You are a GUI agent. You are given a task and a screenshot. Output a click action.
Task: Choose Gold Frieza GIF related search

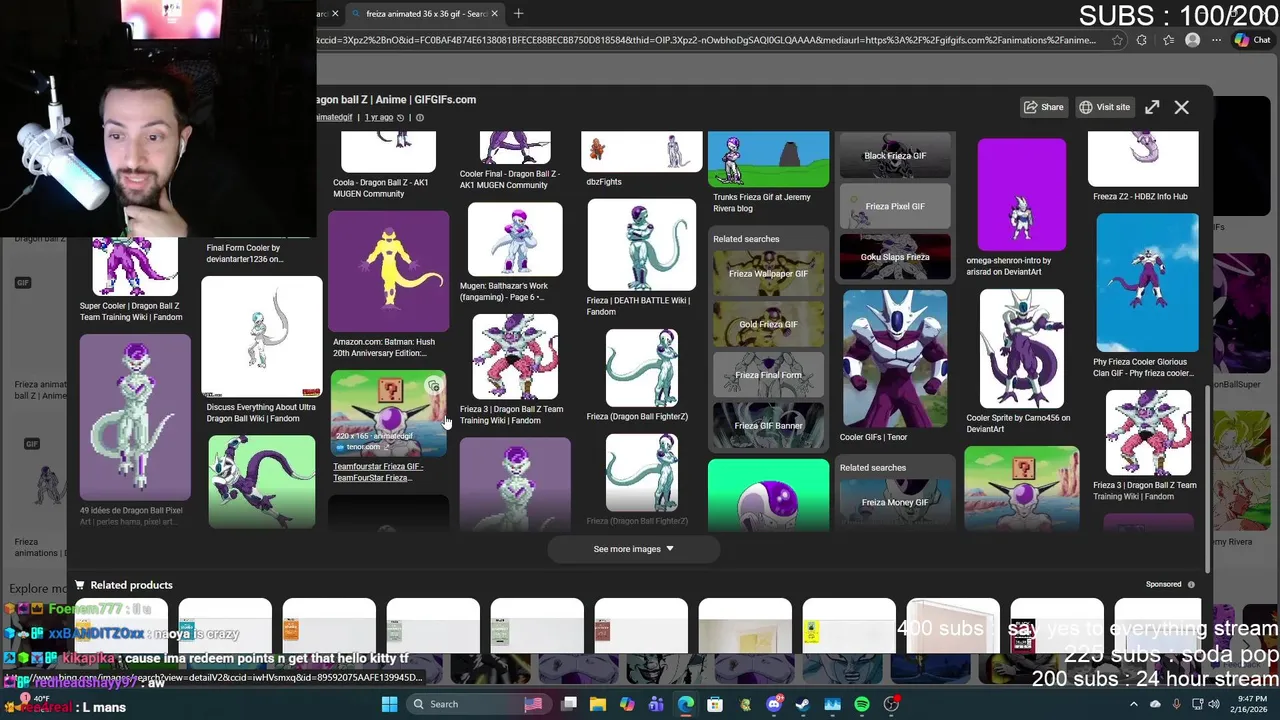(x=768, y=324)
